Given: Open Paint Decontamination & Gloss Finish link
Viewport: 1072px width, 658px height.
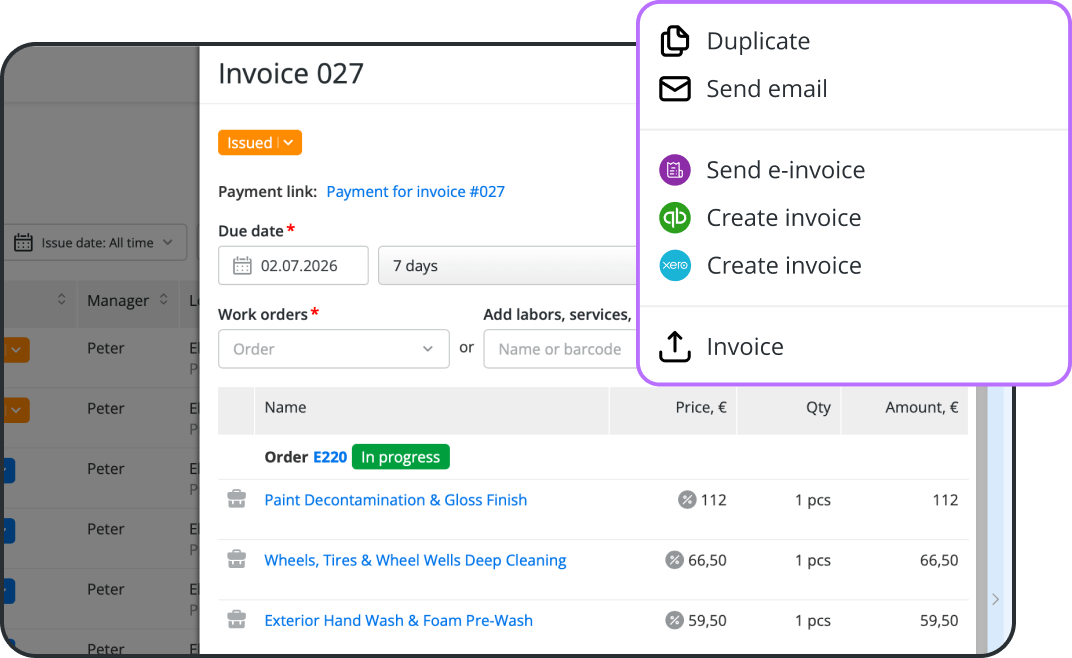Looking at the screenshot, I should click(x=396, y=500).
